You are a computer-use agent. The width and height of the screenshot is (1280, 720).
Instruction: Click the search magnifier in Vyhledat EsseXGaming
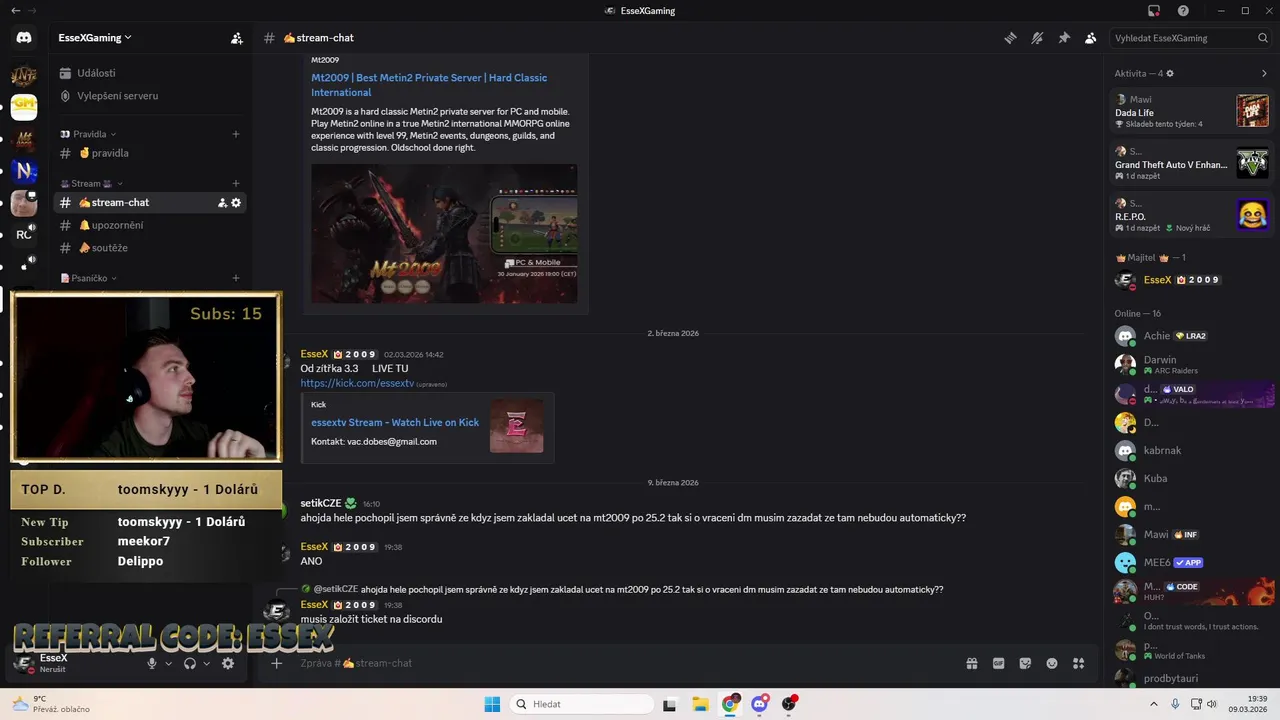(1263, 38)
